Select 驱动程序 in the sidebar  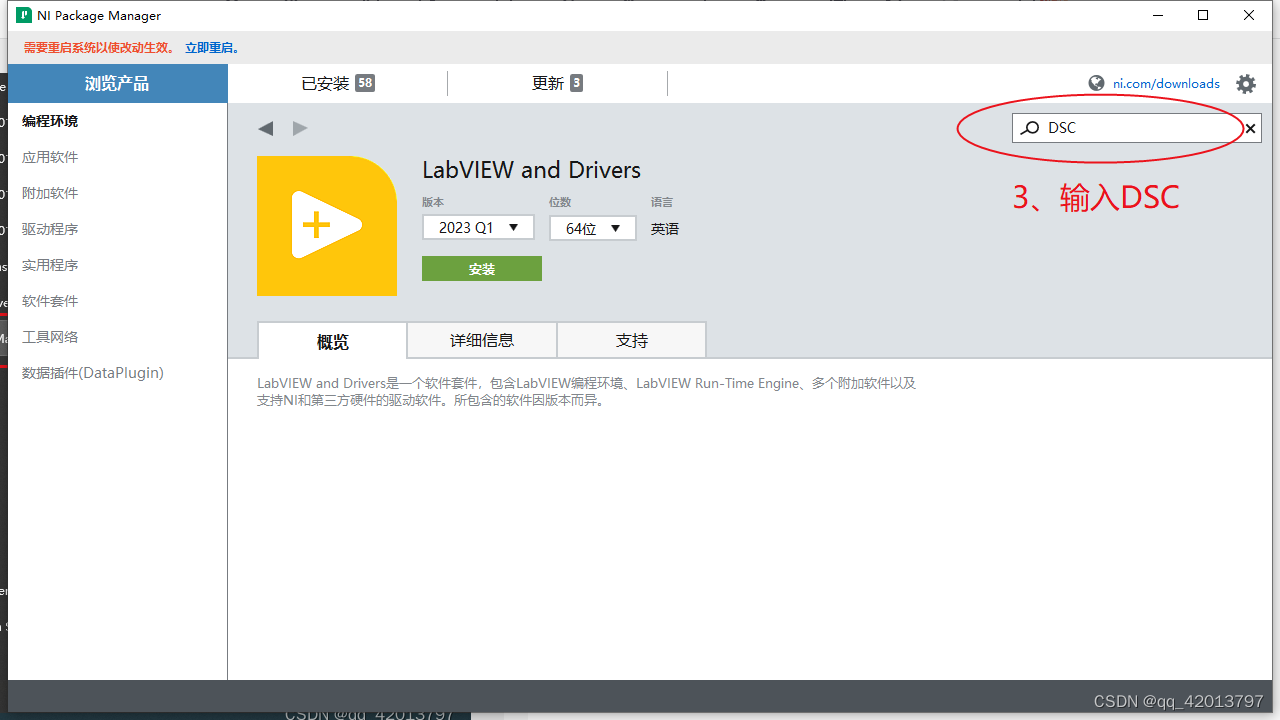point(50,228)
